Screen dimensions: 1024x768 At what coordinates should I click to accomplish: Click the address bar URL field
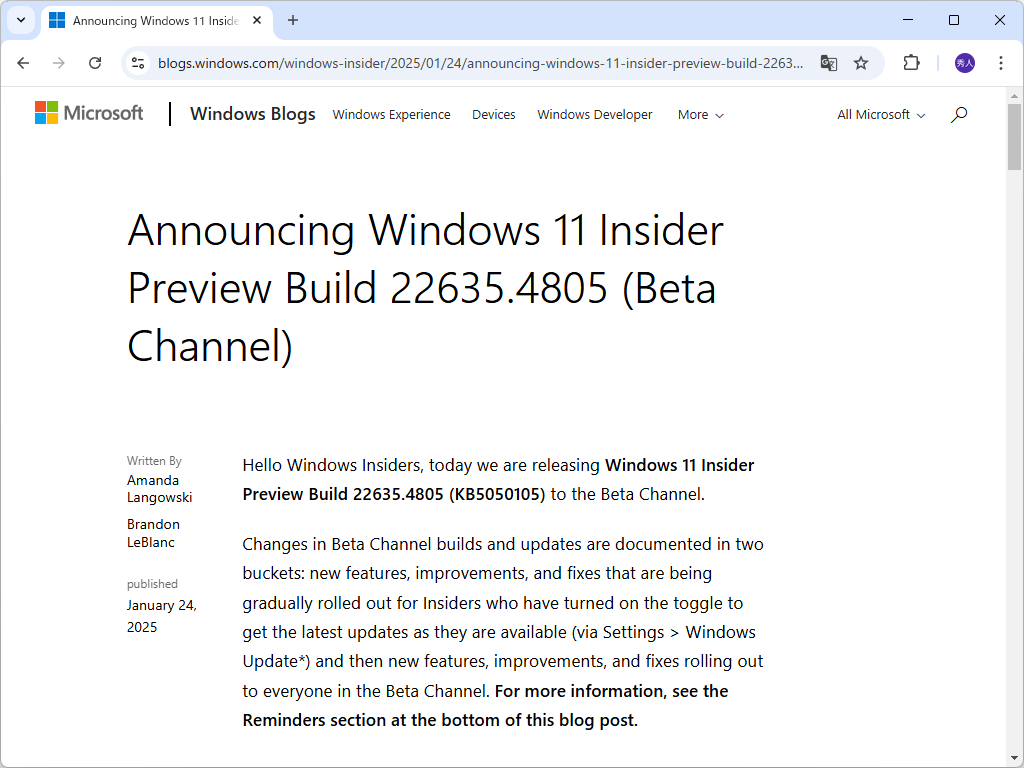(480, 63)
